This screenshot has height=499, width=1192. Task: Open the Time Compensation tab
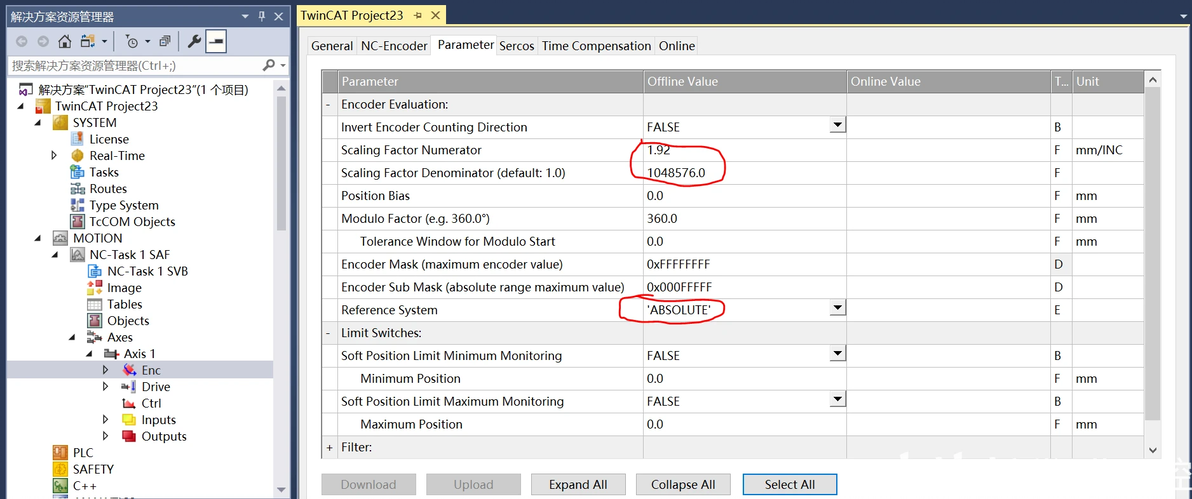tap(596, 46)
